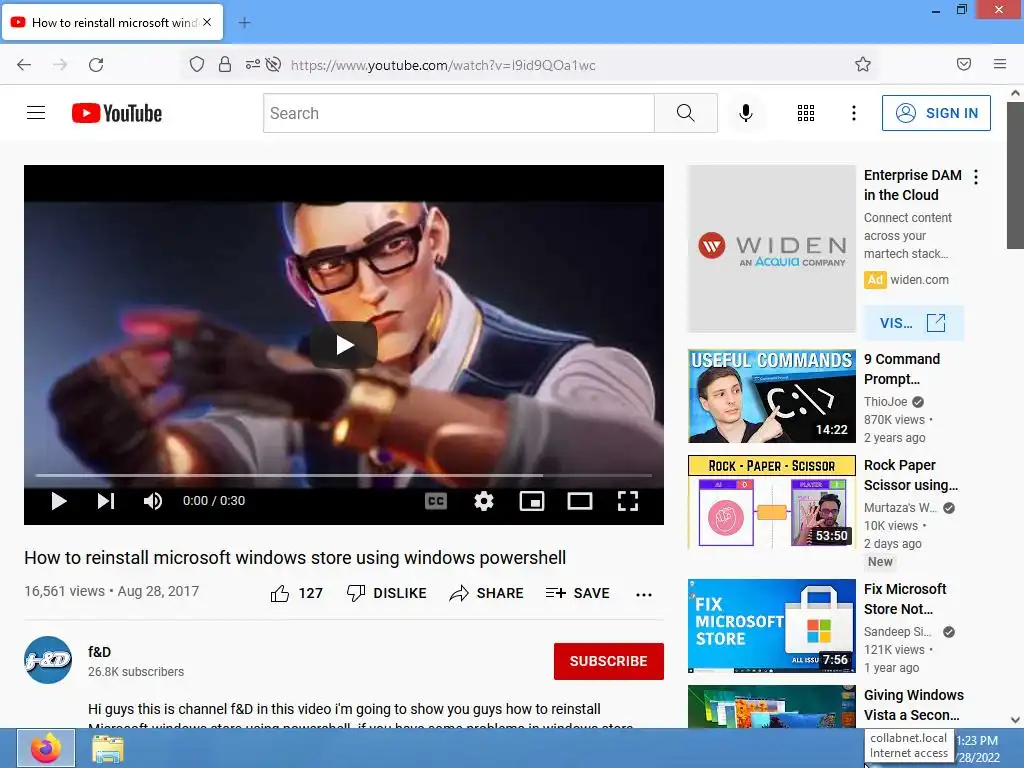Viewport: 1024px width, 768px height.
Task: Open the Firefox application menu
Action: click(1000, 64)
